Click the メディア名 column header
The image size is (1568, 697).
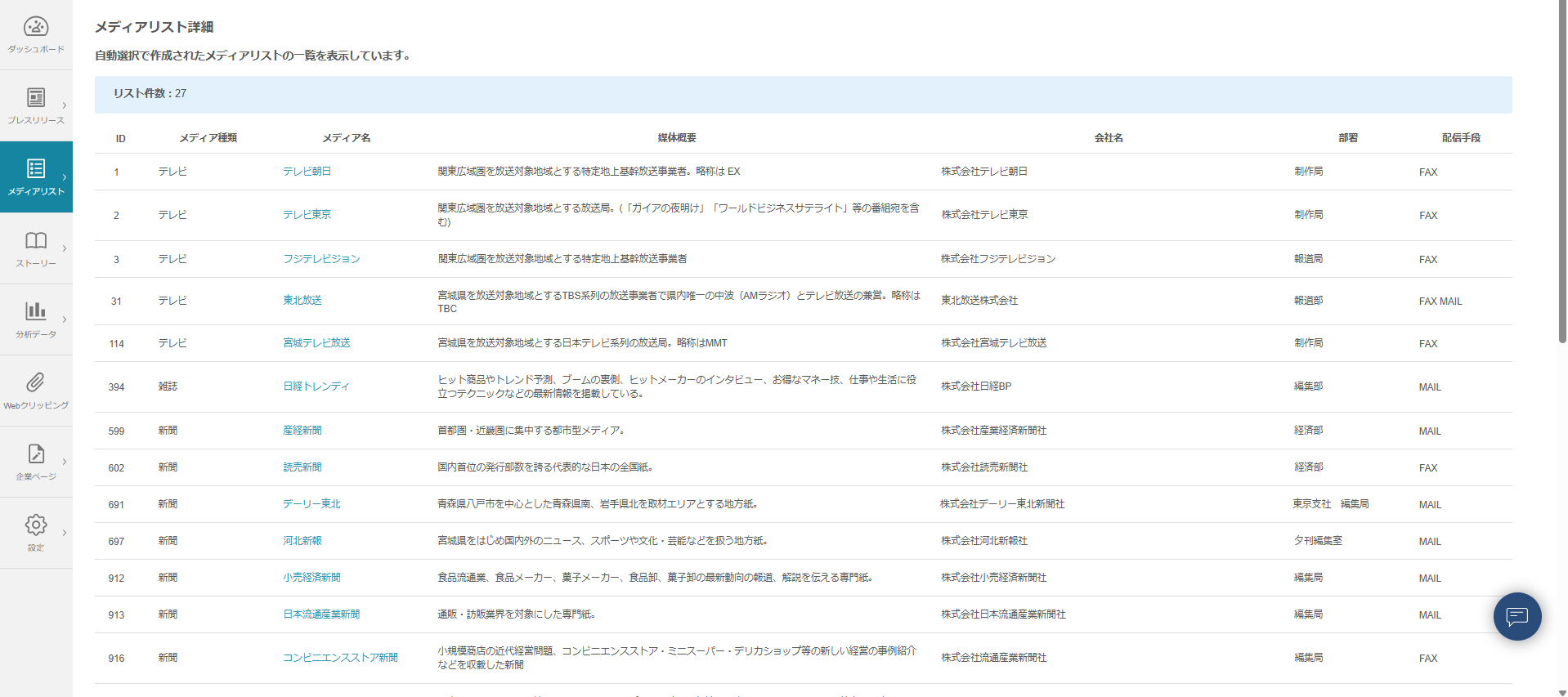(346, 138)
